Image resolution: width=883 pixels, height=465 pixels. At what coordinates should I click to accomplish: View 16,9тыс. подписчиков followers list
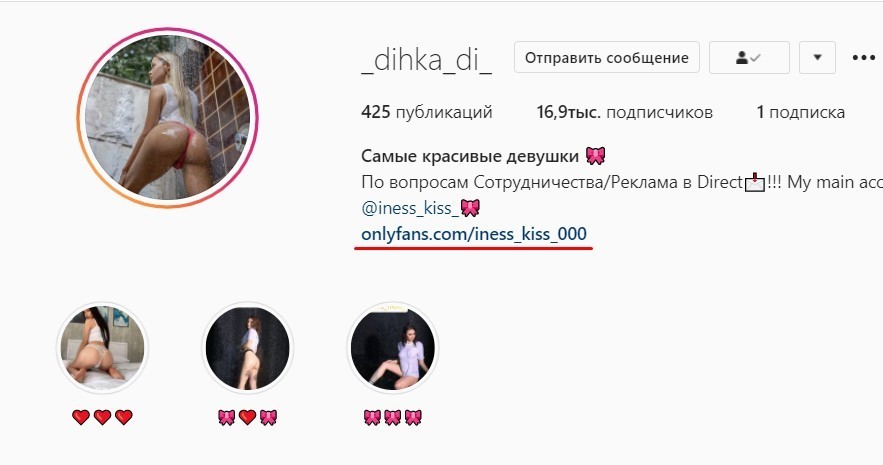click(625, 112)
